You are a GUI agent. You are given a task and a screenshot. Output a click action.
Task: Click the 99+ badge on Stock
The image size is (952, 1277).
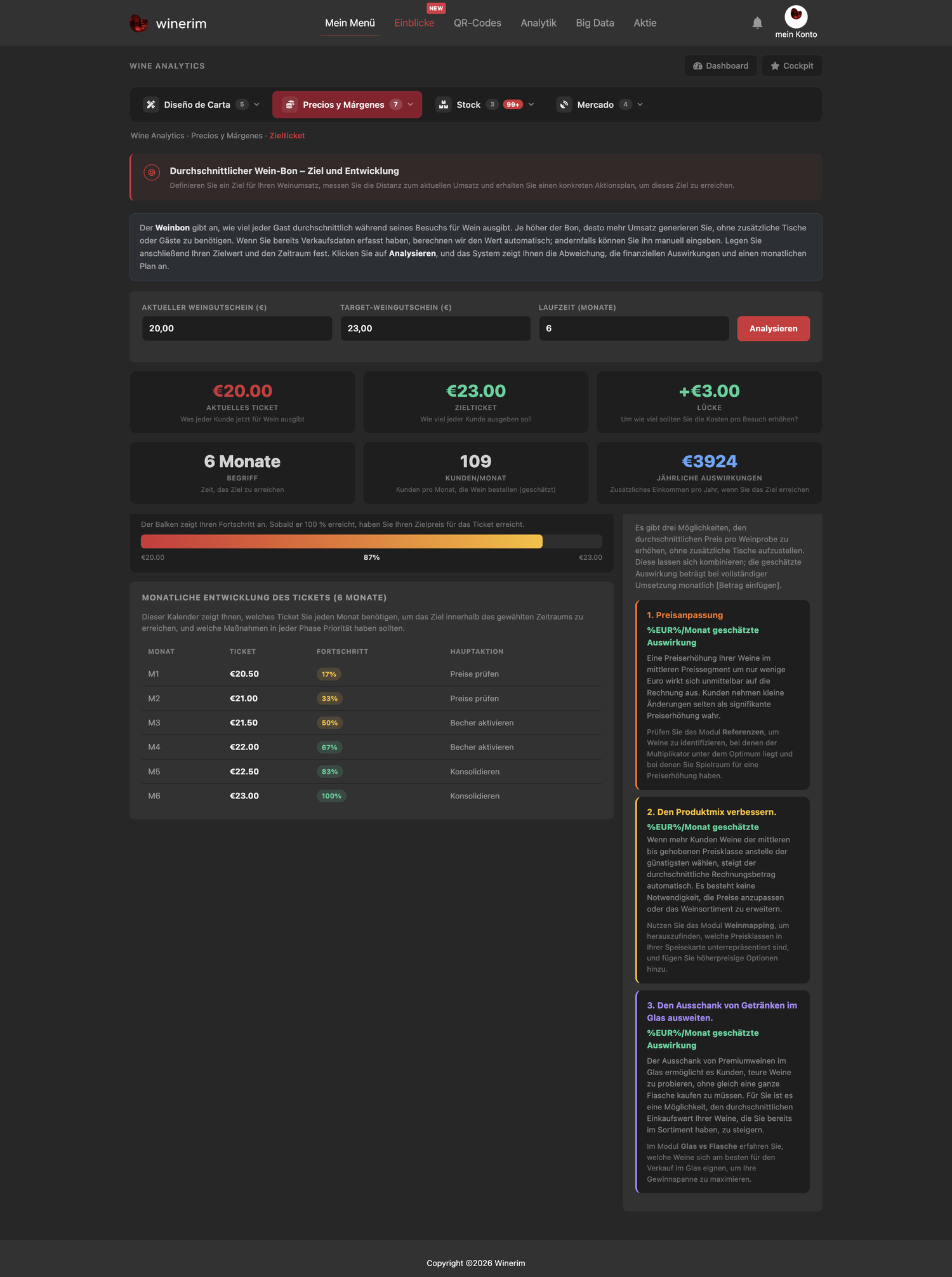coord(513,105)
